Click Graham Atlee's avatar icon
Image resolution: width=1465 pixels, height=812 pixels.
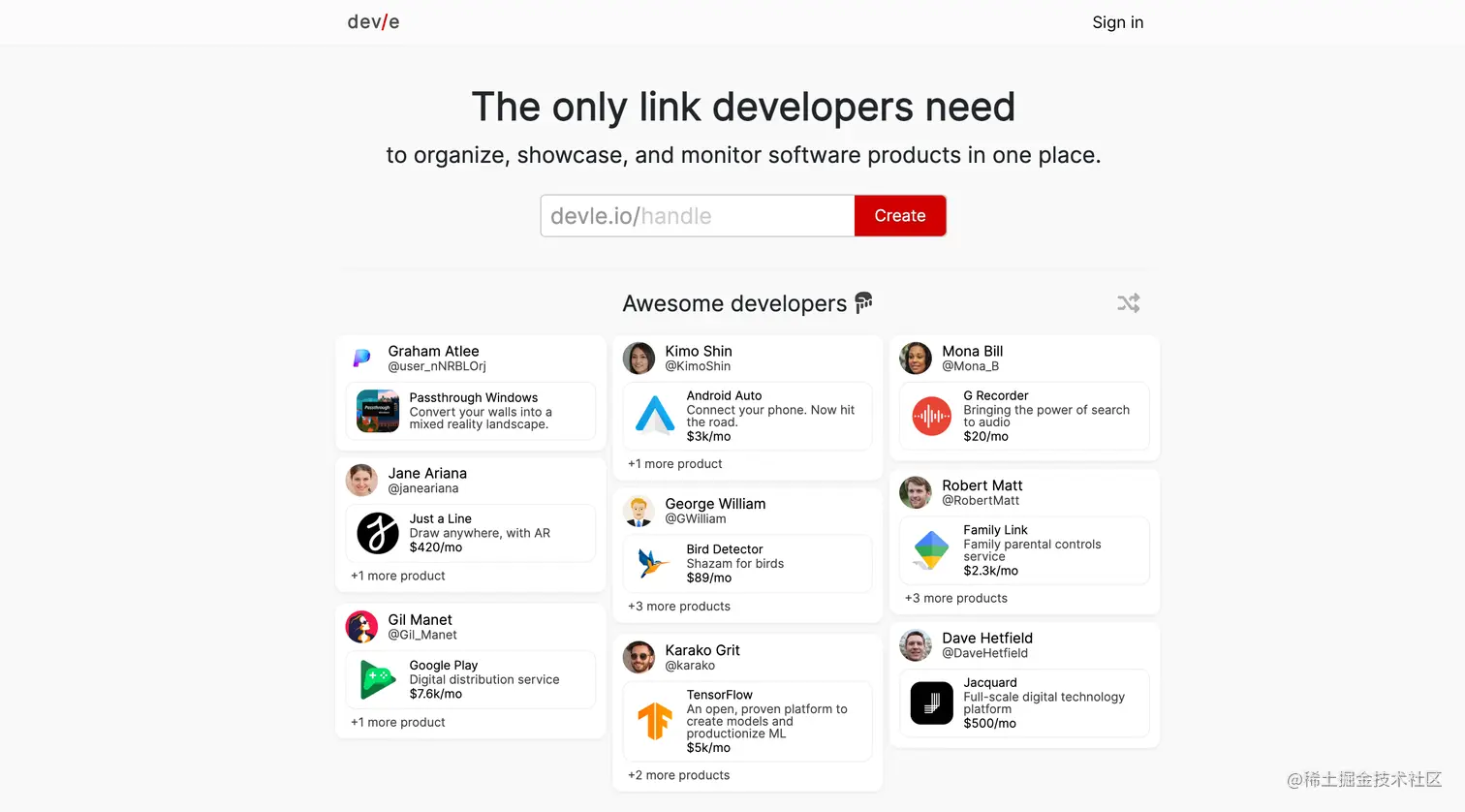(361, 358)
